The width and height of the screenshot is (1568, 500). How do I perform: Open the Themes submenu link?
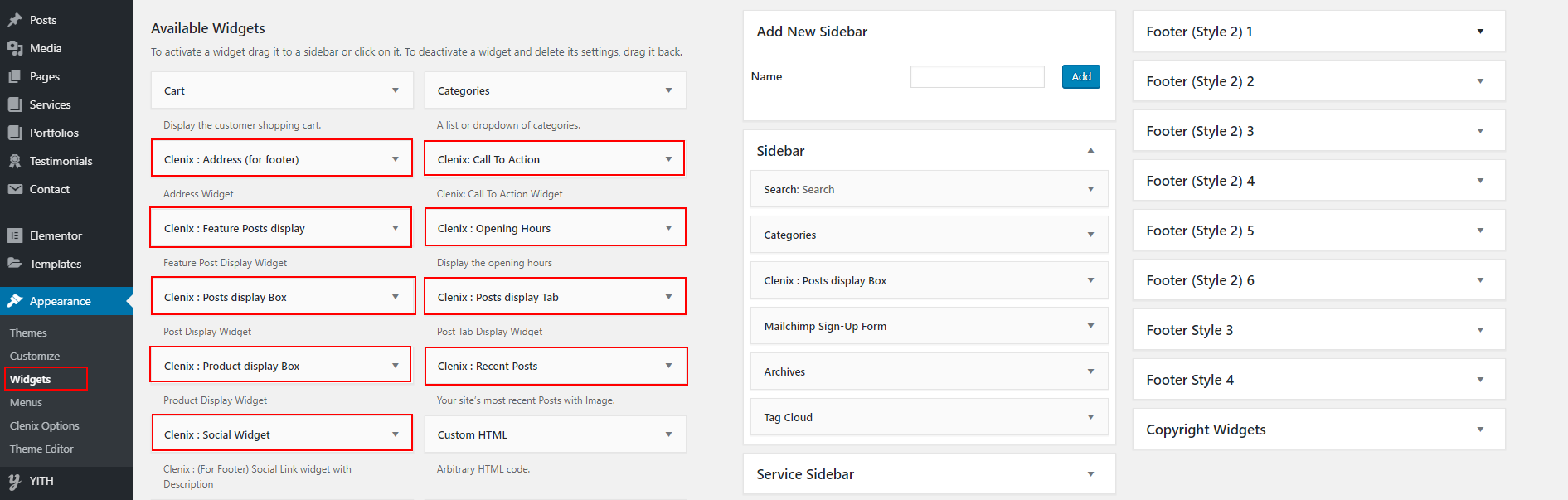pyautogui.click(x=28, y=333)
